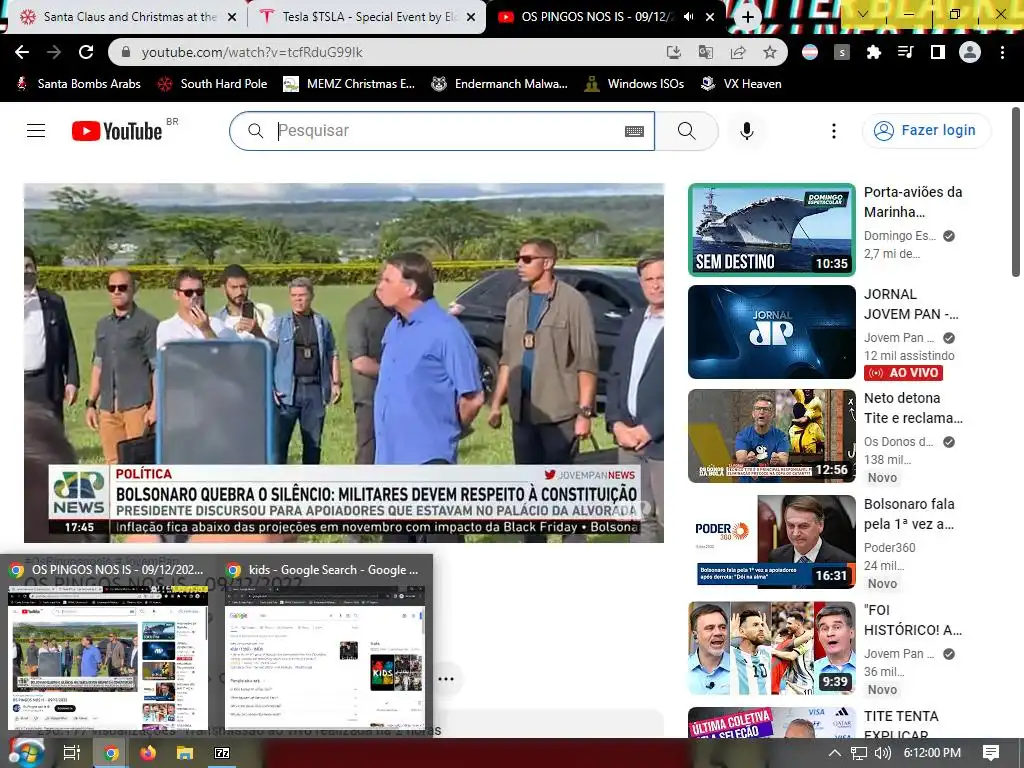Open media control icon in the Chrome toolbar
Image resolution: width=1024 pixels, height=768 pixels.
pyautogui.click(x=906, y=52)
